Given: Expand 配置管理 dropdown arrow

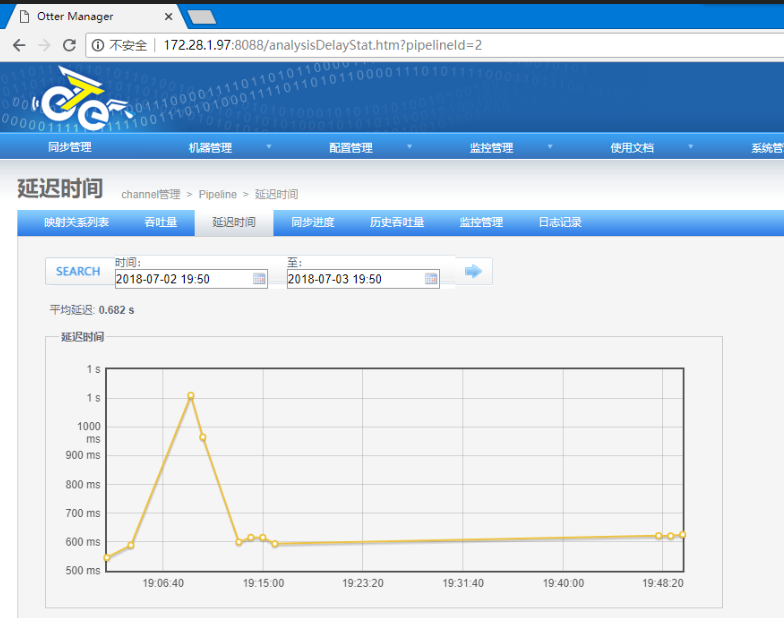Looking at the screenshot, I should click(x=410, y=146).
